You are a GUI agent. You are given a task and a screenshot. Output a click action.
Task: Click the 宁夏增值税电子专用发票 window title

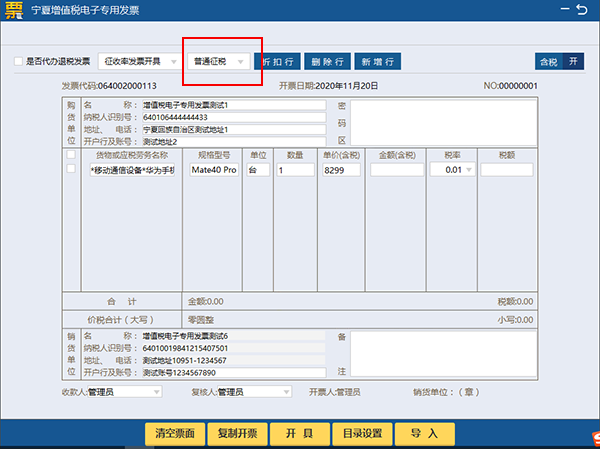coord(85,10)
